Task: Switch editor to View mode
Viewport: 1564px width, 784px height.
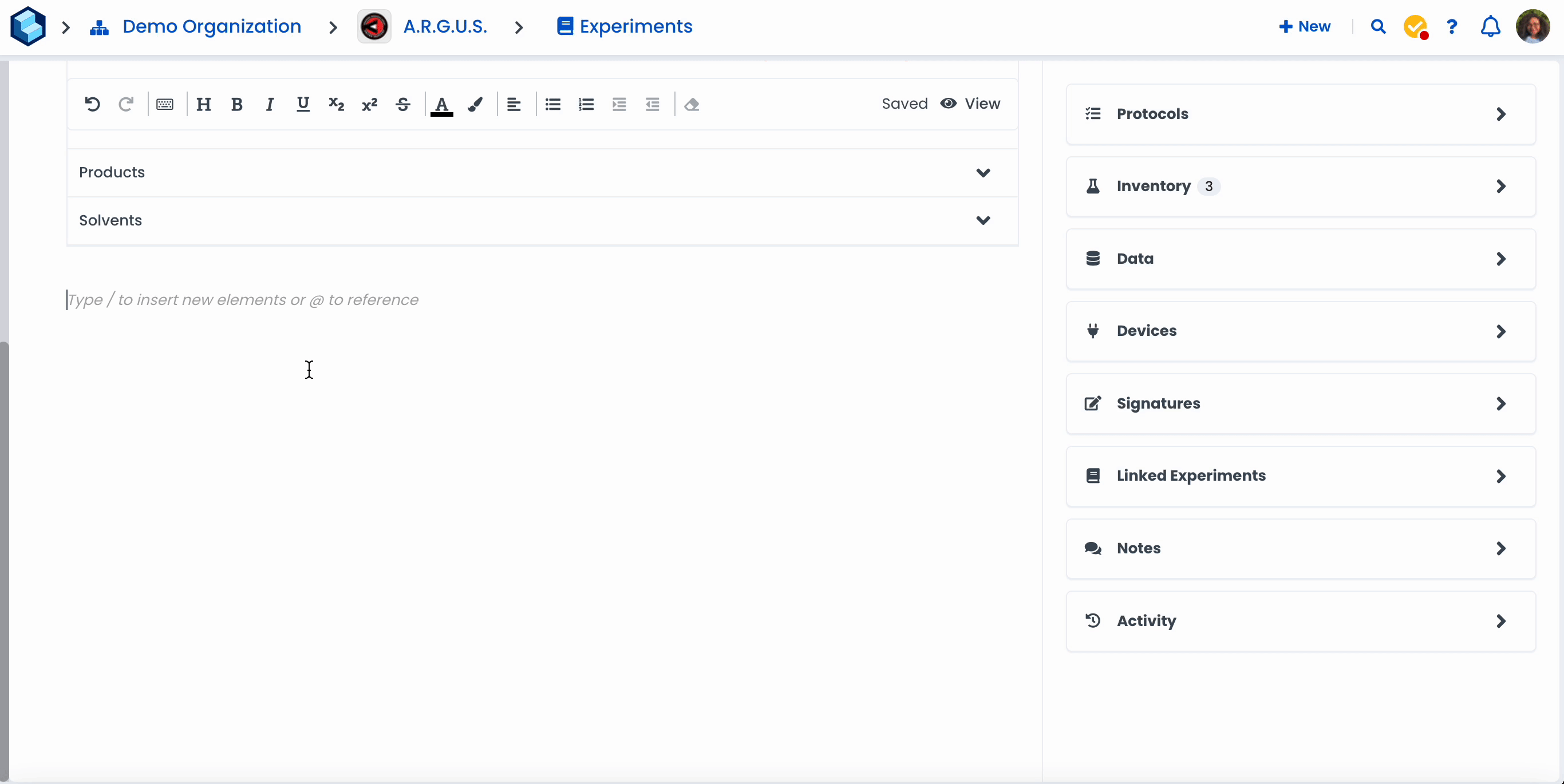Action: (970, 104)
